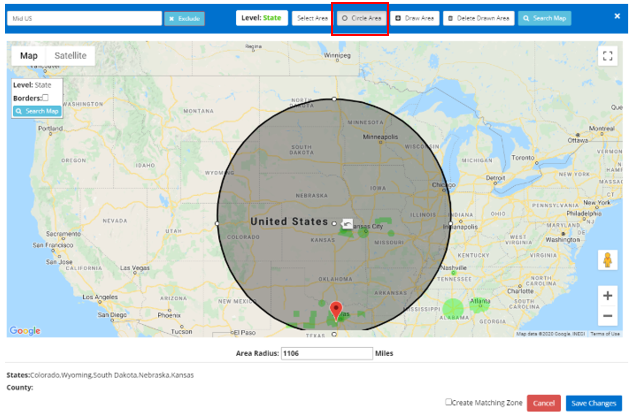Click the circle's right radius handle

coord(451,223)
